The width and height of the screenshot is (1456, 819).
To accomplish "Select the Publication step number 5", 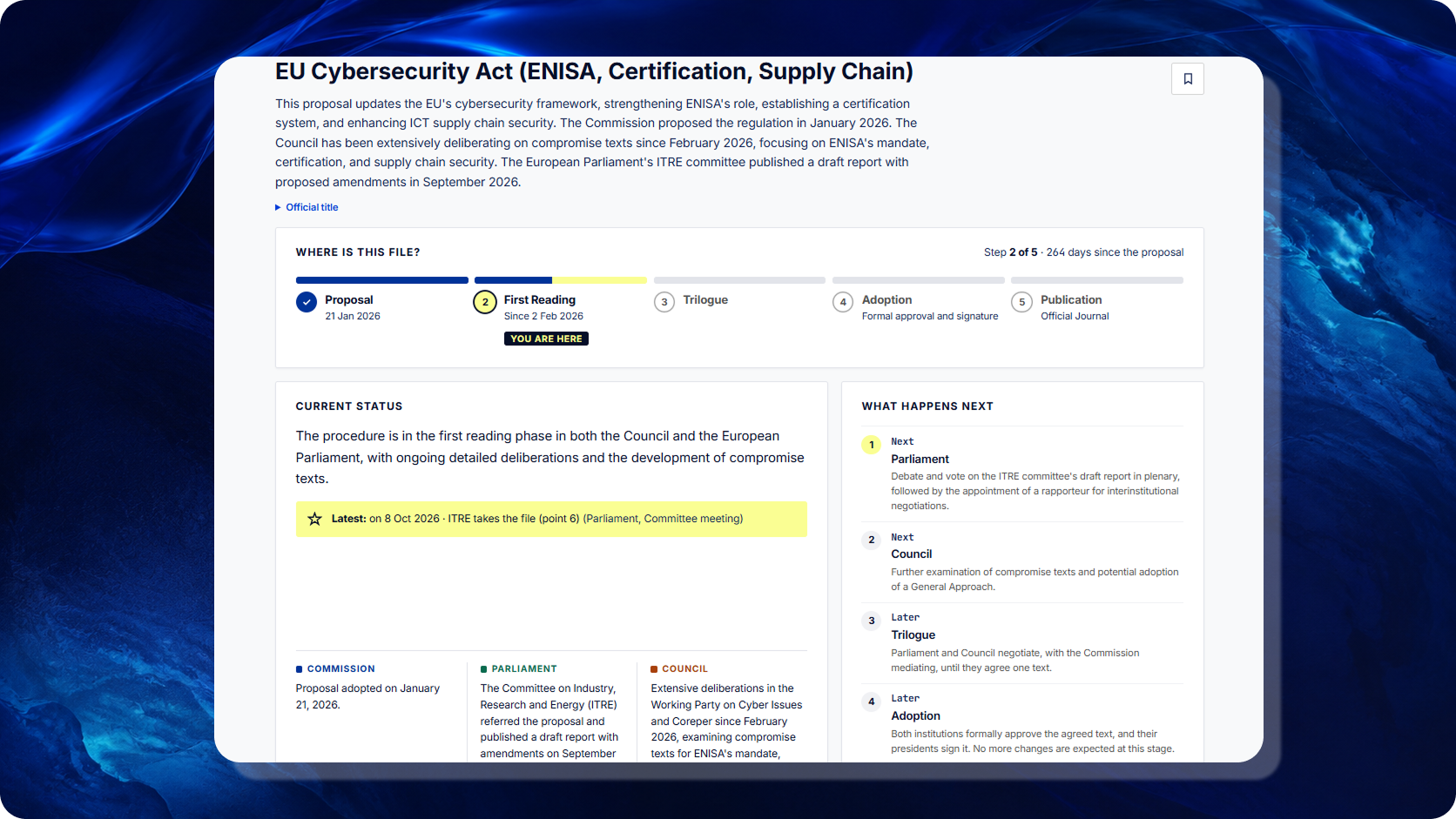I will pyautogui.click(x=1021, y=302).
